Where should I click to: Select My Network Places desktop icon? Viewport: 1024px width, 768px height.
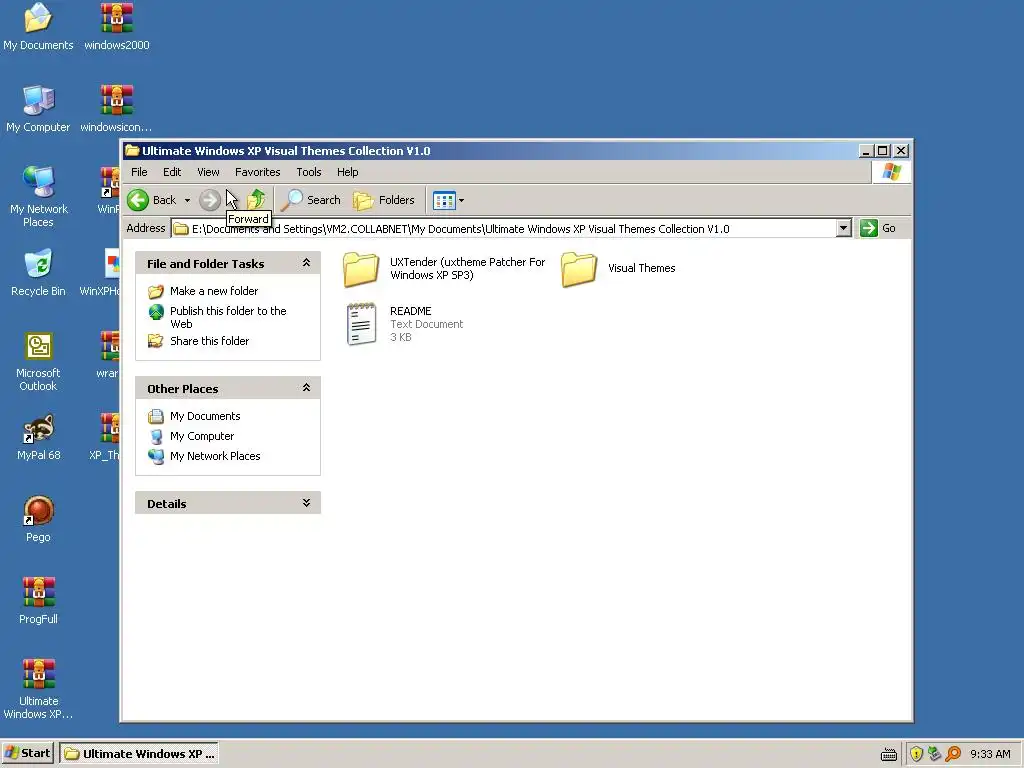[38, 197]
